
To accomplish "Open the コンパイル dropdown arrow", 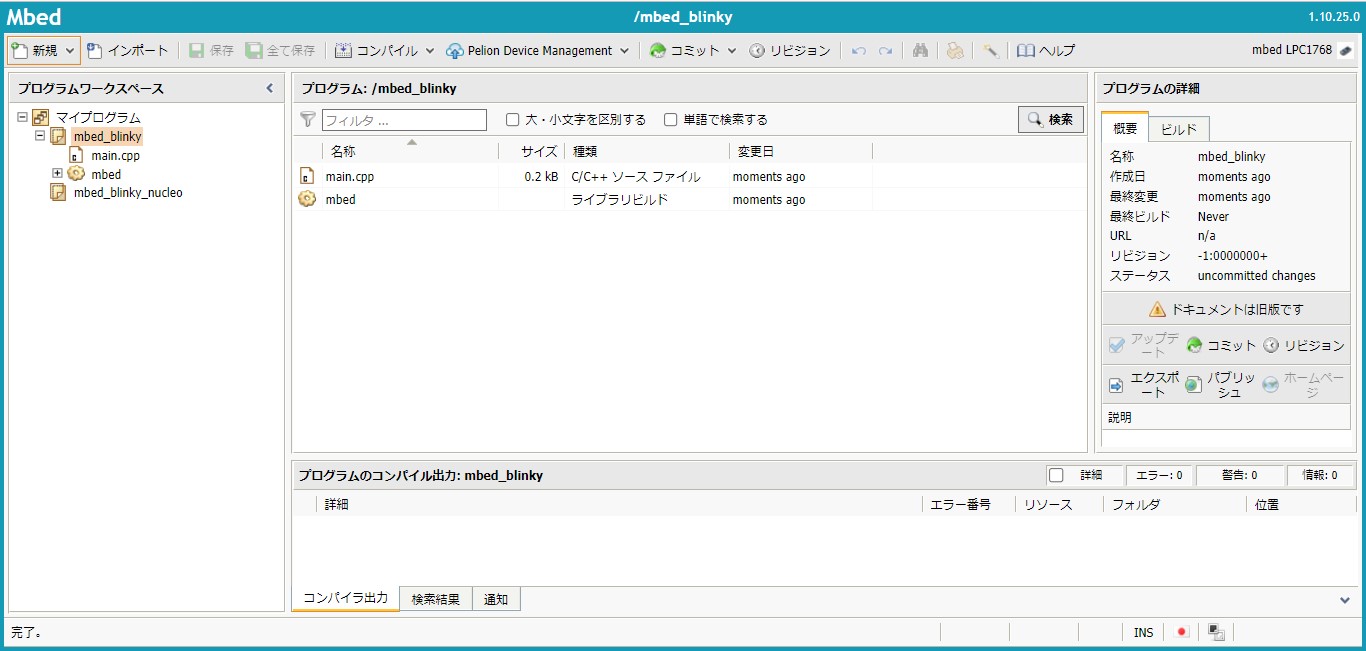I will tap(430, 50).
